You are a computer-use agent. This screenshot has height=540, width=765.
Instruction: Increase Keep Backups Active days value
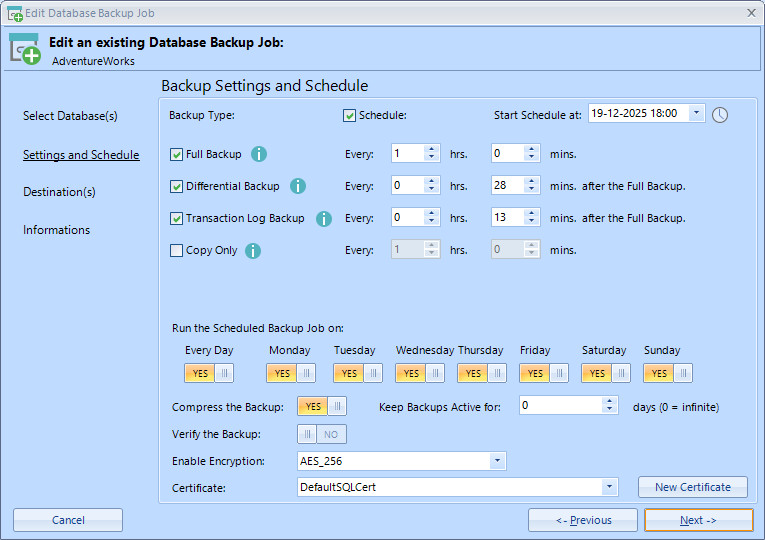(609, 401)
